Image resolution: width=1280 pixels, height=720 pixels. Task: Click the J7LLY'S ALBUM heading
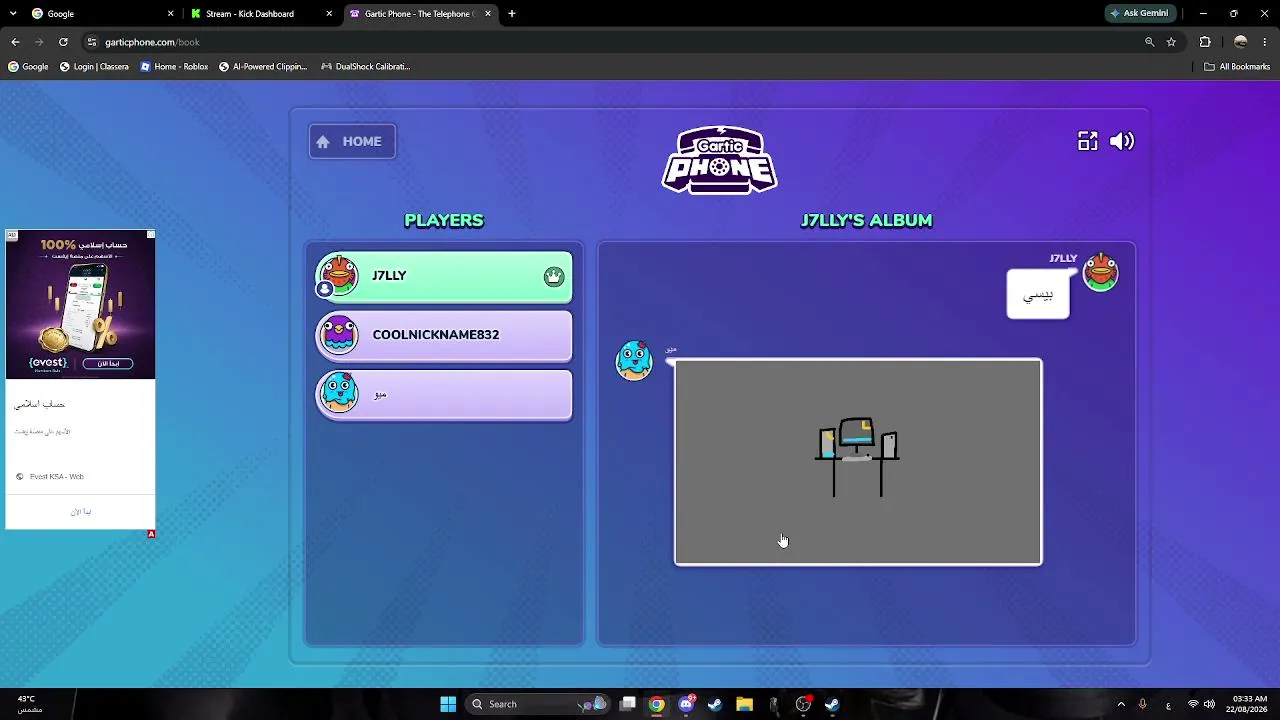point(866,220)
